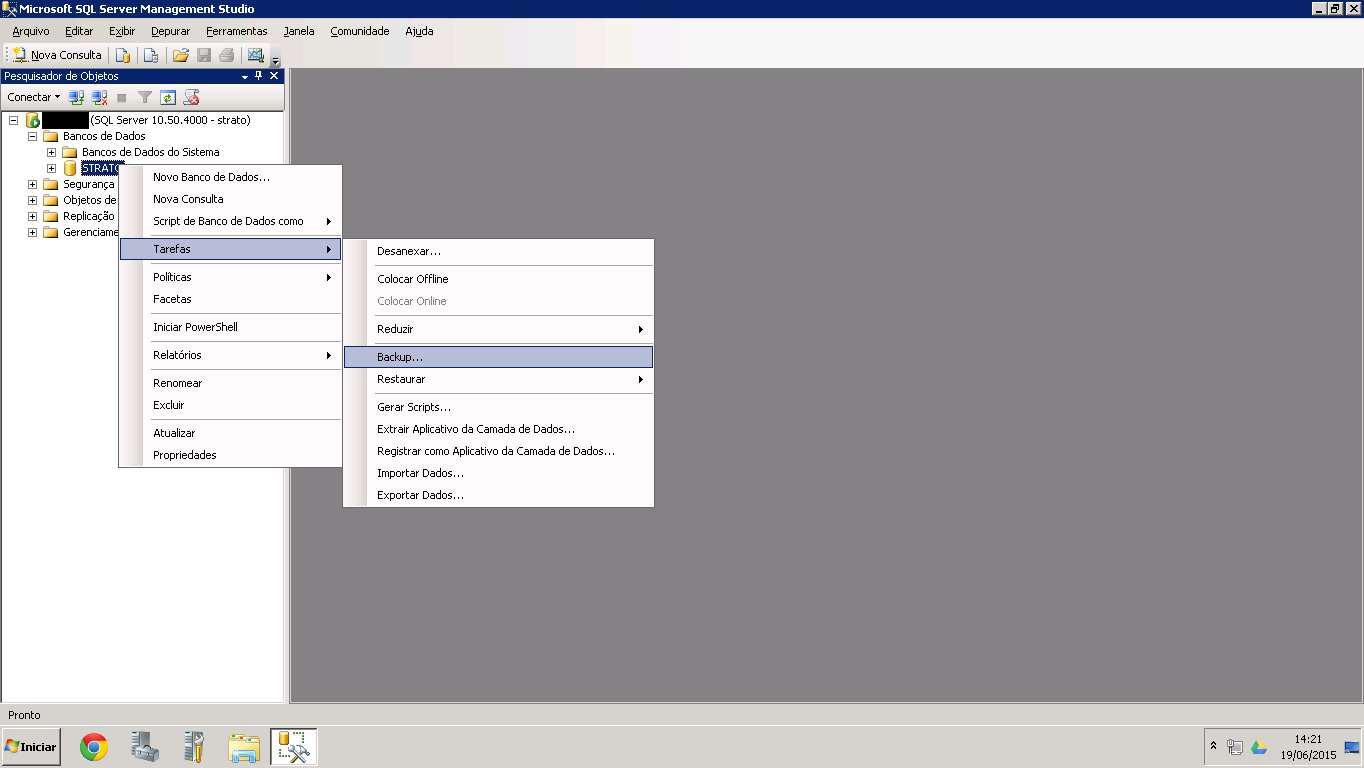Choose Excluir in the context menu
The image size is (1364, 768).
[230, 405]
